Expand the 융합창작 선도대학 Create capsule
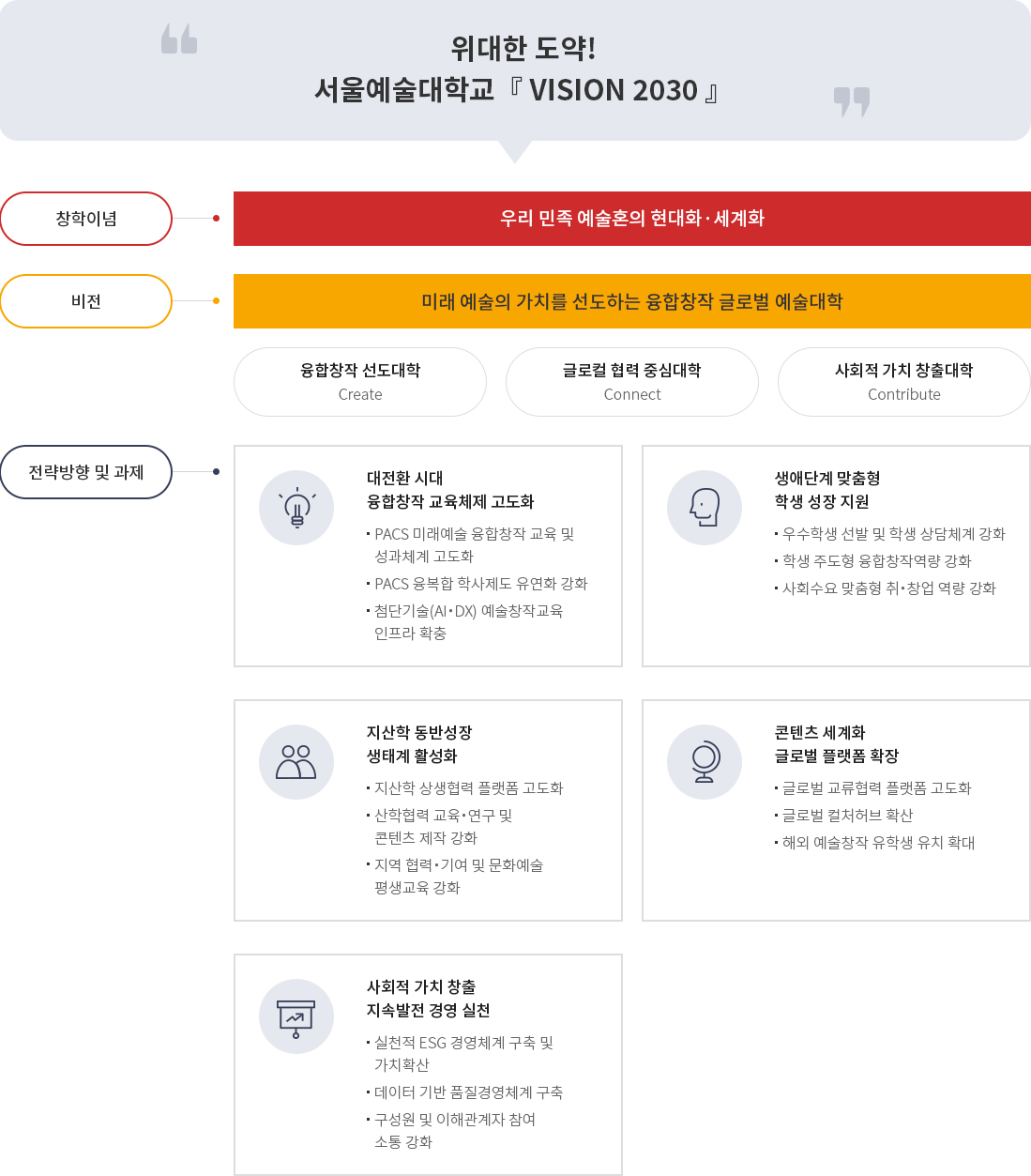 360,382
